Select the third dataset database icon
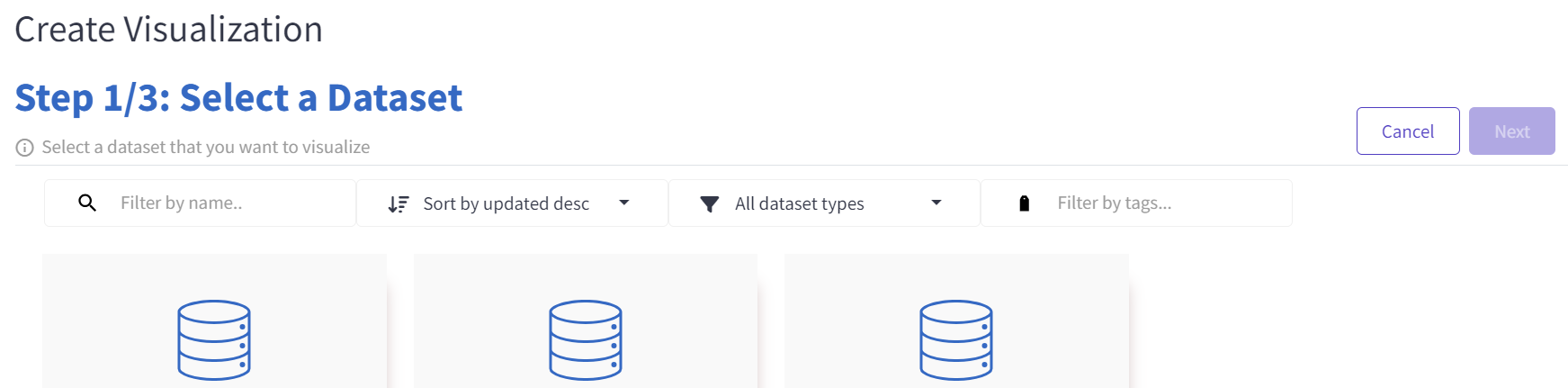The height and width of the screenshot is (388, 1568). (956, 339)
